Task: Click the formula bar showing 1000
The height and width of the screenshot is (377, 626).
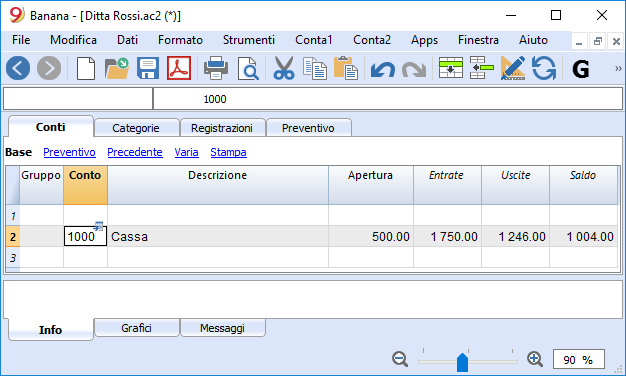Action: tap(387, 99)
